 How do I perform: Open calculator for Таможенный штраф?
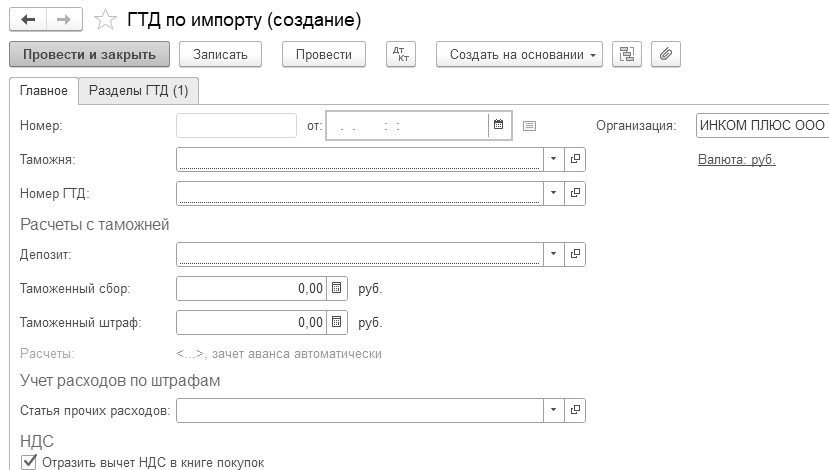(x=337, y=323)
